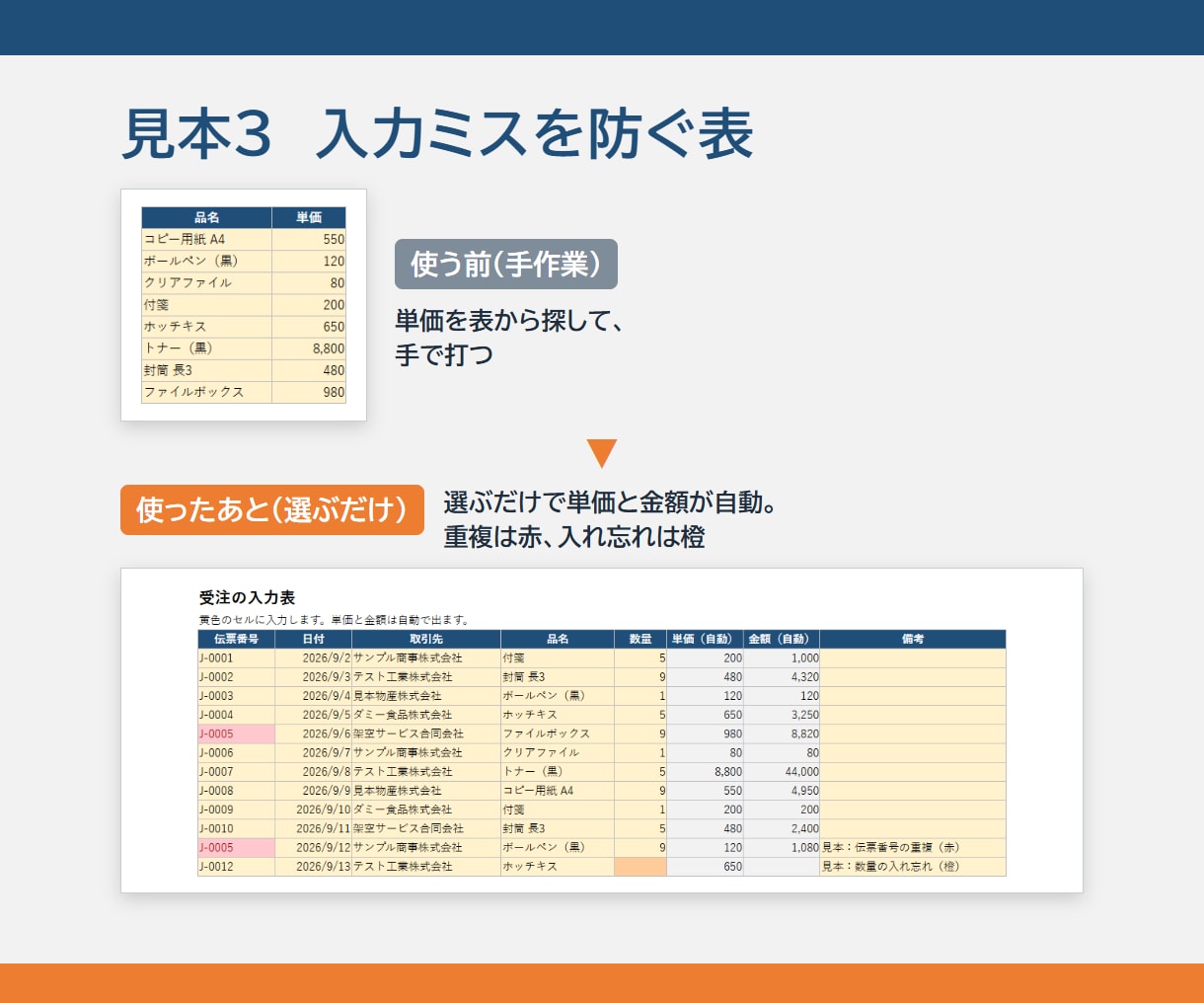Viewport: 1204px width, 1003px height.
Task: Click the note 黄色のセルに入力します。単価と金額は自動で出ます。
Action: point(334,620)
